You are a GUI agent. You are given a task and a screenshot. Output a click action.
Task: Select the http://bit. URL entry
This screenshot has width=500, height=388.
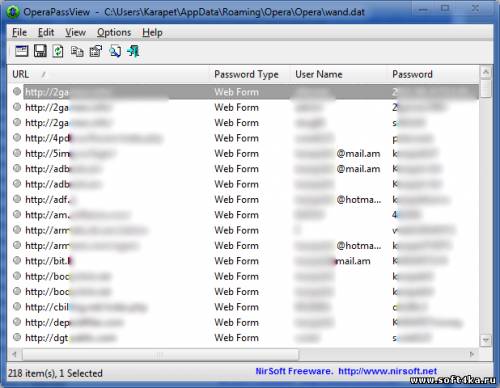(x=49, y=261)
